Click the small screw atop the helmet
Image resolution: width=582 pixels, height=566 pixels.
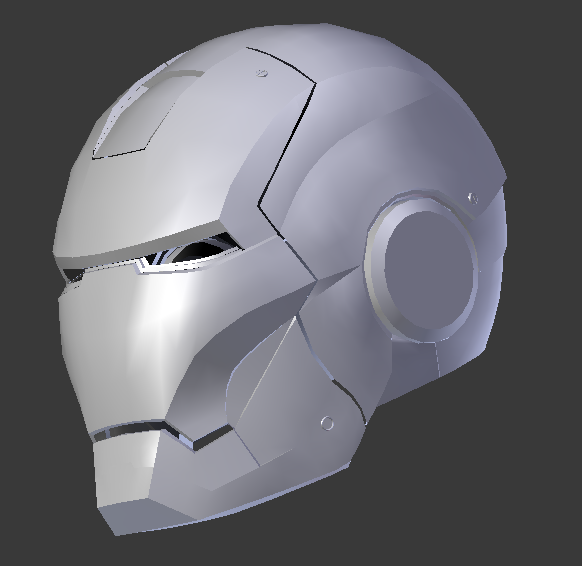point(262,73)
